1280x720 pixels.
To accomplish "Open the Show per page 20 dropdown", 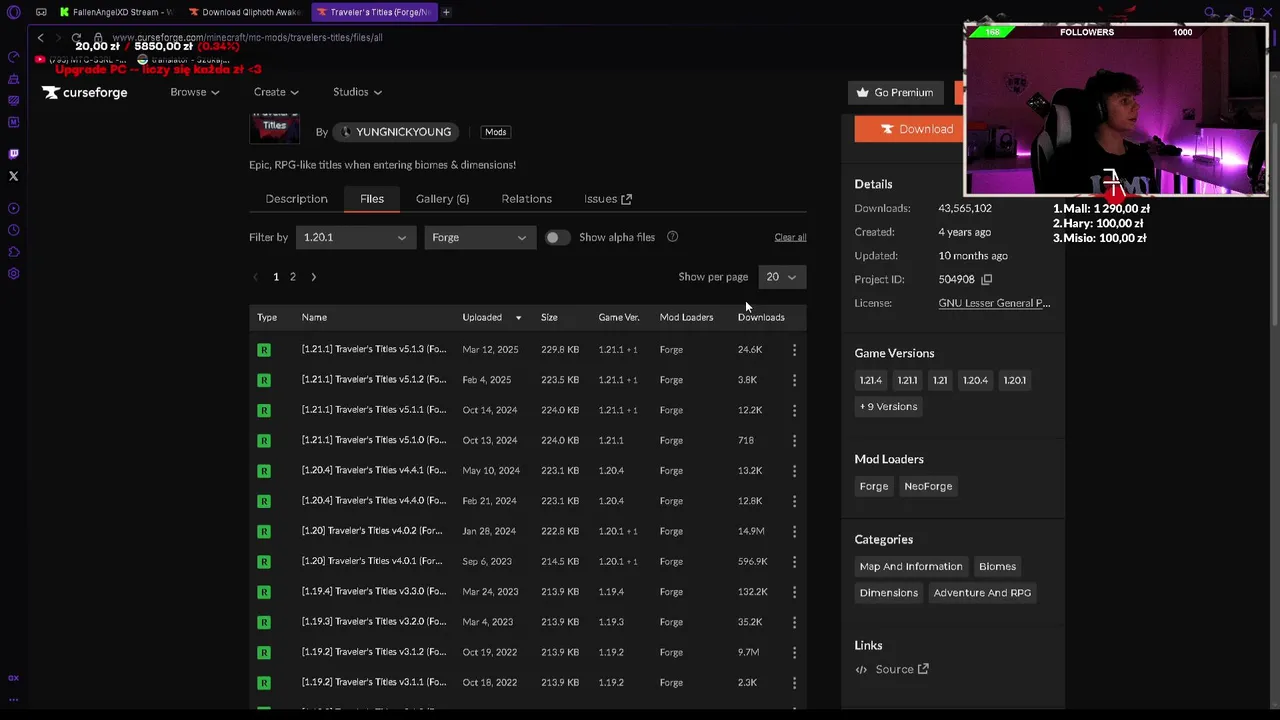I will pos(782,277).
